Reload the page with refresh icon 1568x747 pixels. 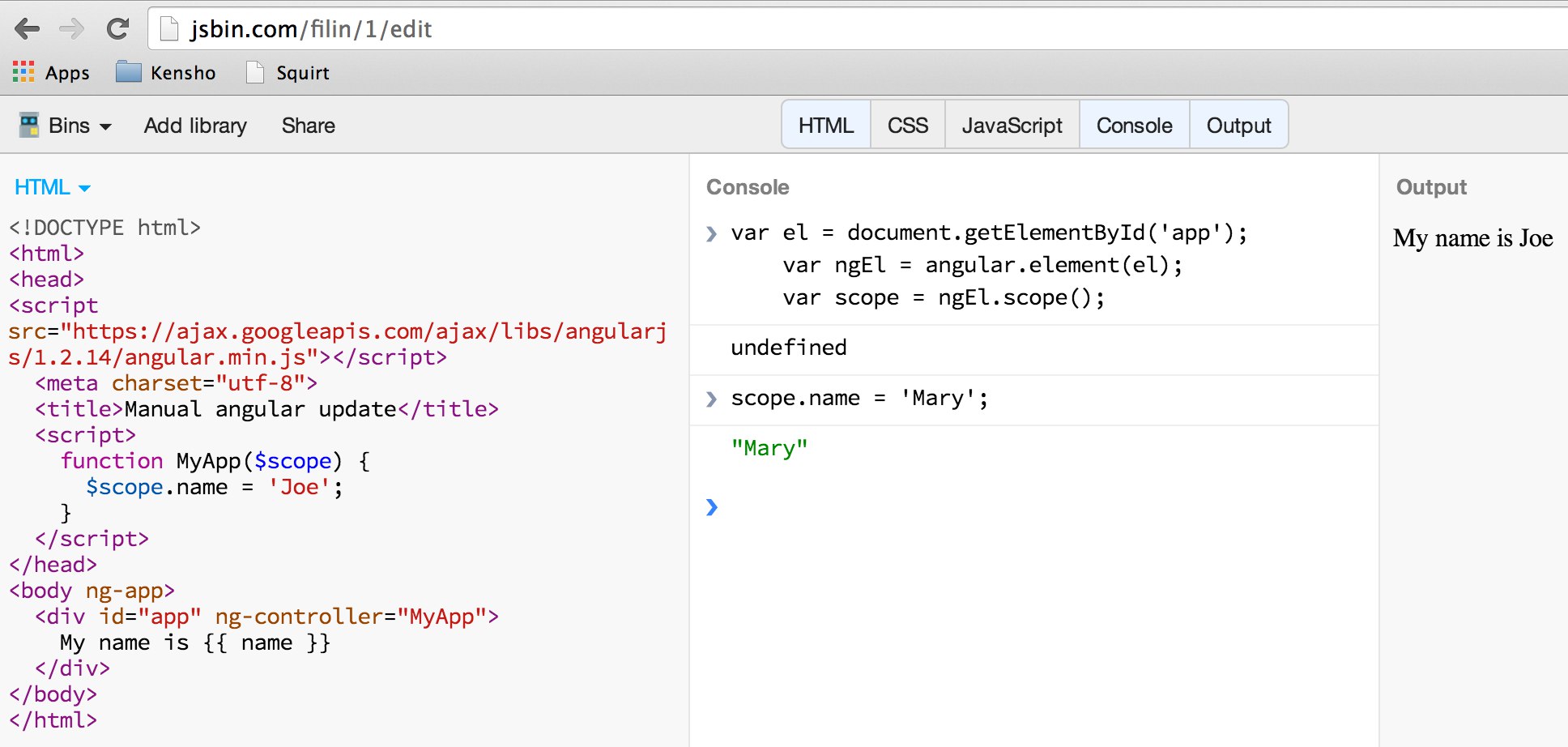tap(118, 29)
